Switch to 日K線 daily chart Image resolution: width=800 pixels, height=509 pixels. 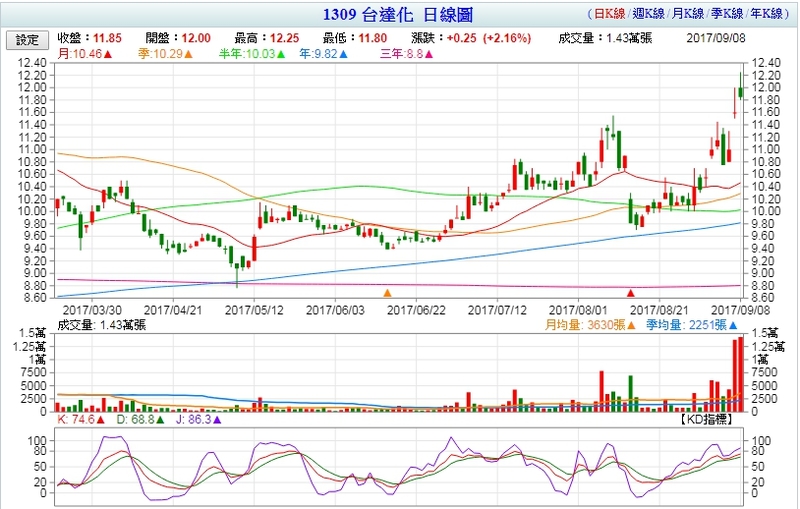point(610,14)
